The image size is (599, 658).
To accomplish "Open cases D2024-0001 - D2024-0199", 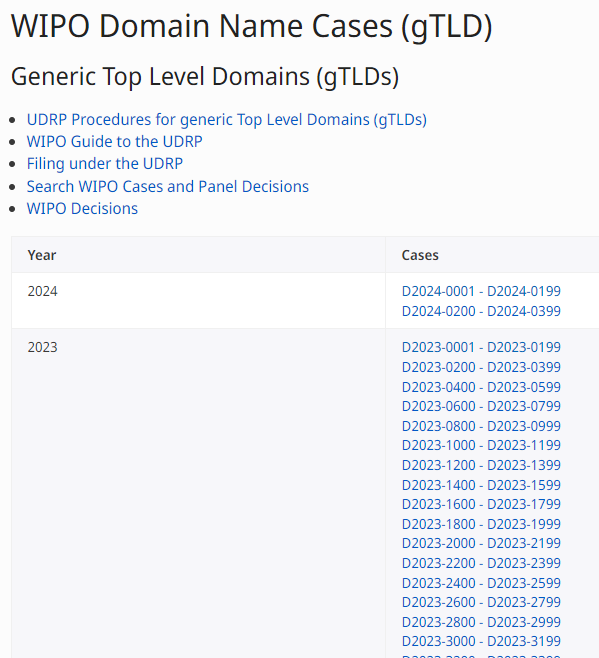I will pyautogui.click(x=481, y=291).
